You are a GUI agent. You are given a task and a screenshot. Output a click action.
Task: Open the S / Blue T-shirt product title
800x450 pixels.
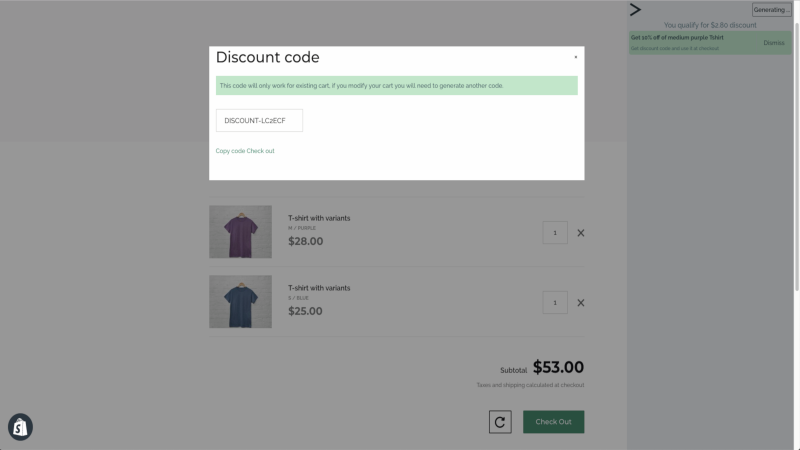[319, 288]
